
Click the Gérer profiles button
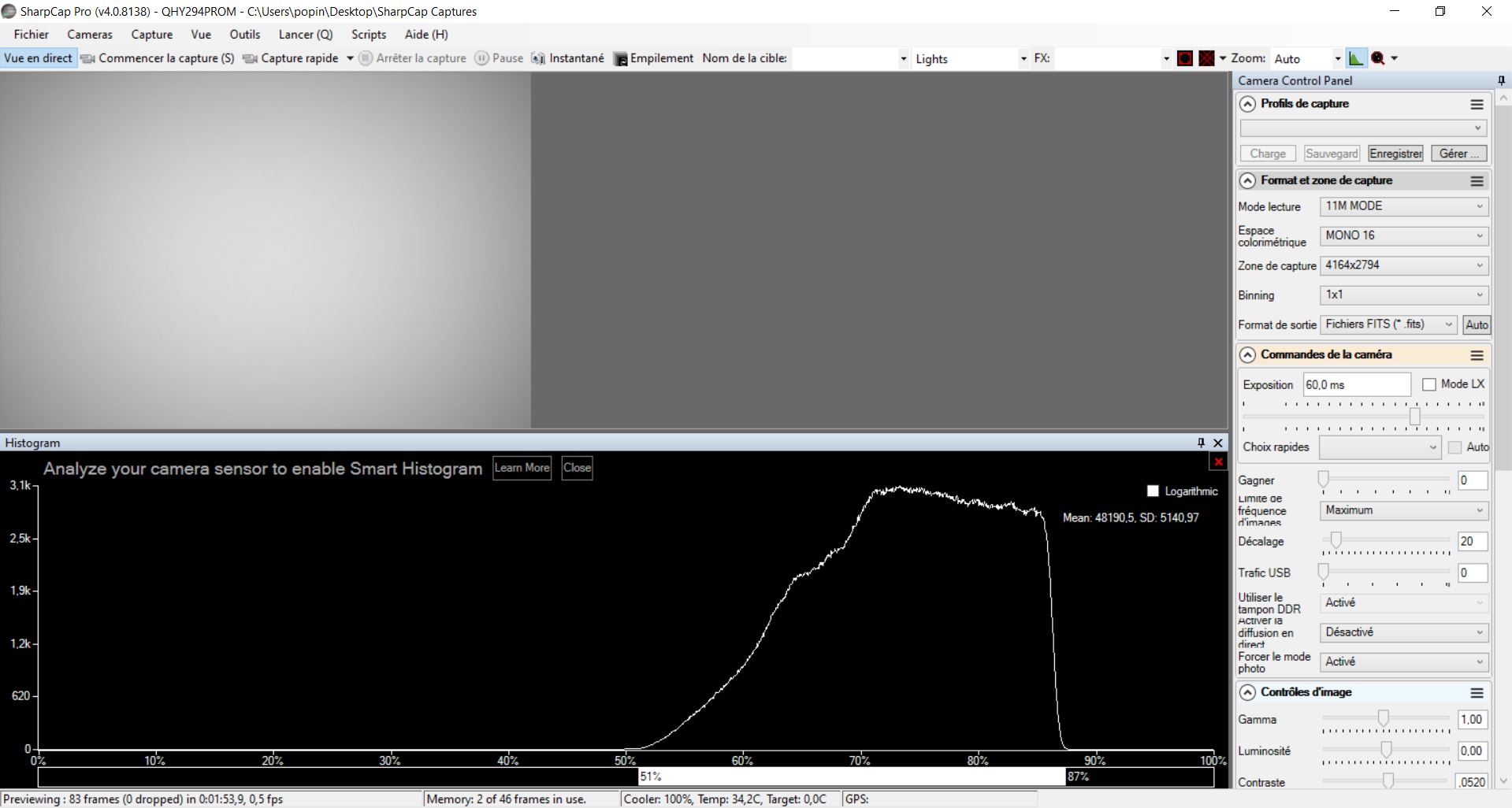click(1459, 154)
